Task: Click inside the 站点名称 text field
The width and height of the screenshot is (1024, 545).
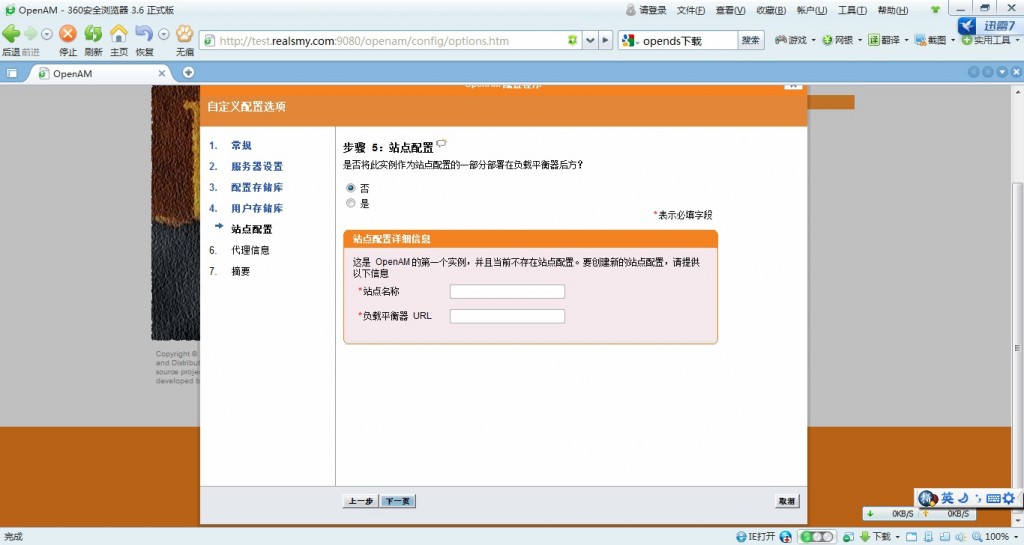Action: click(x=507, y=292)
